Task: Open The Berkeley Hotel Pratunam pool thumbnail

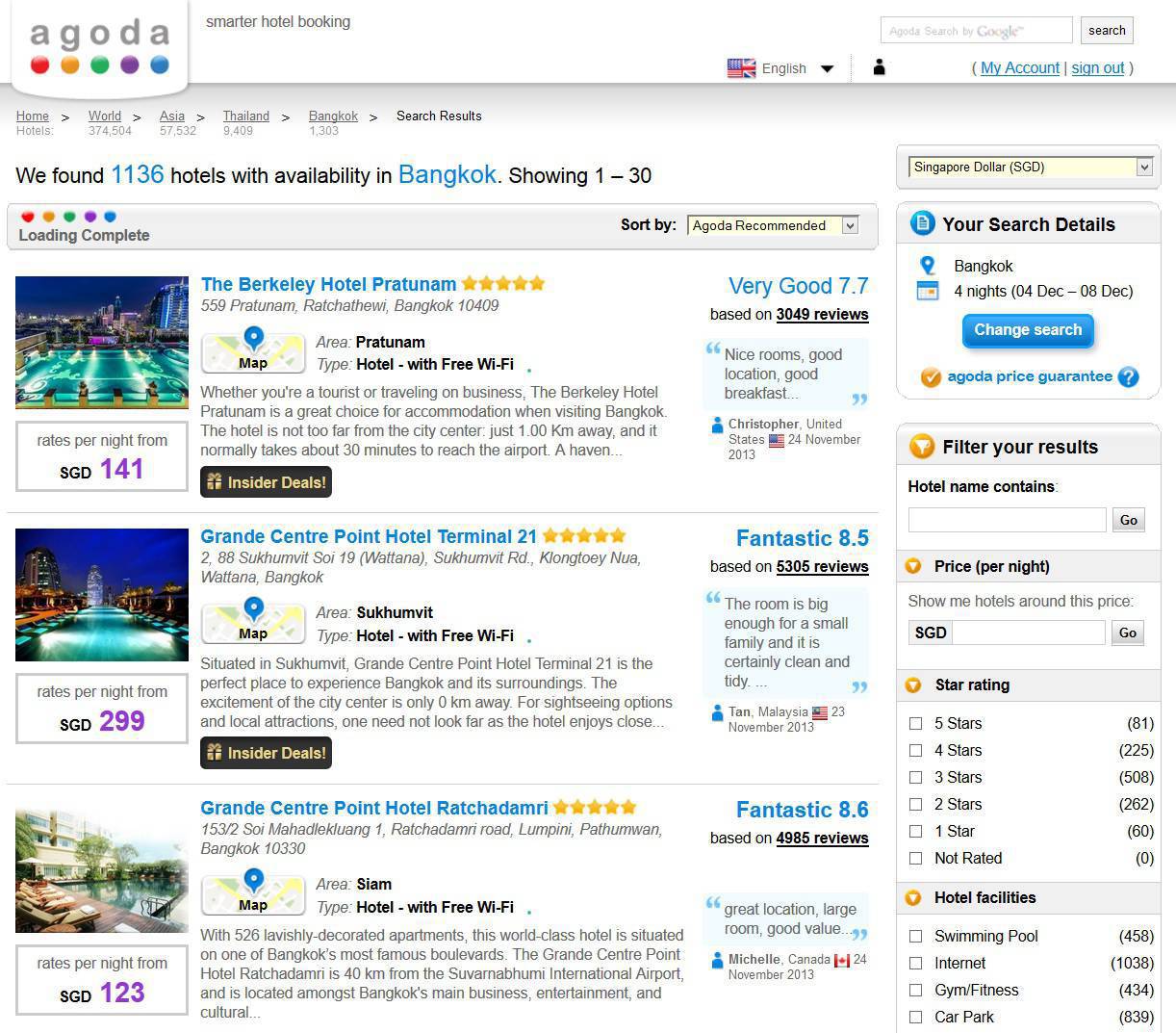Action: (x=102, y=342)
